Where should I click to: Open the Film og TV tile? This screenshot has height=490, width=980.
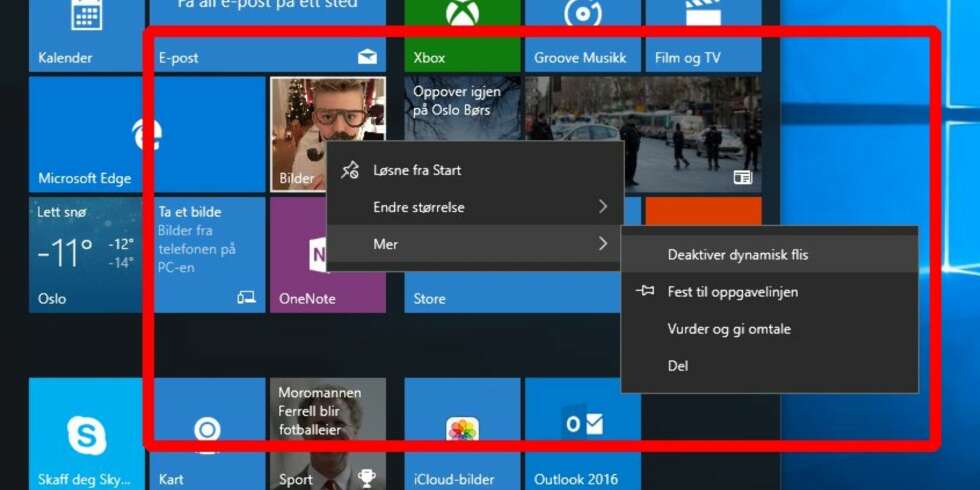pyautogui.click(x=703, y=36)
